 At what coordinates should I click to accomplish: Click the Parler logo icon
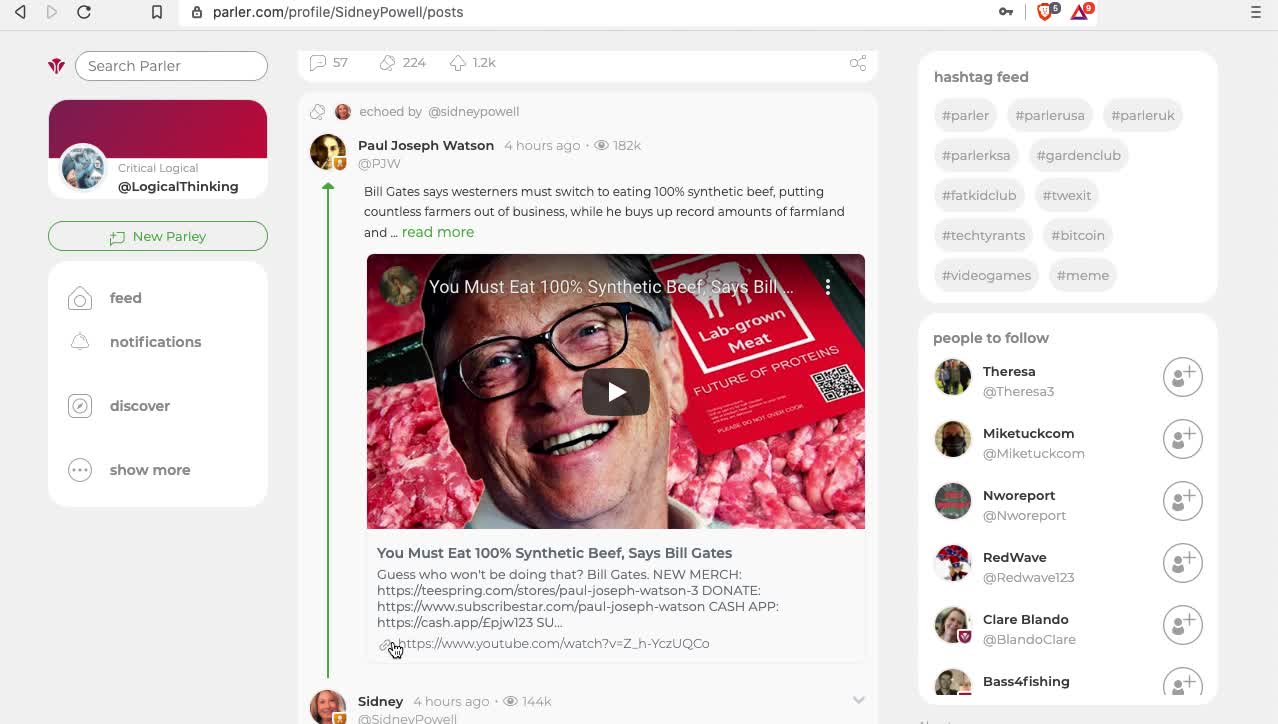pyautogui.click(x=56, y=66)
